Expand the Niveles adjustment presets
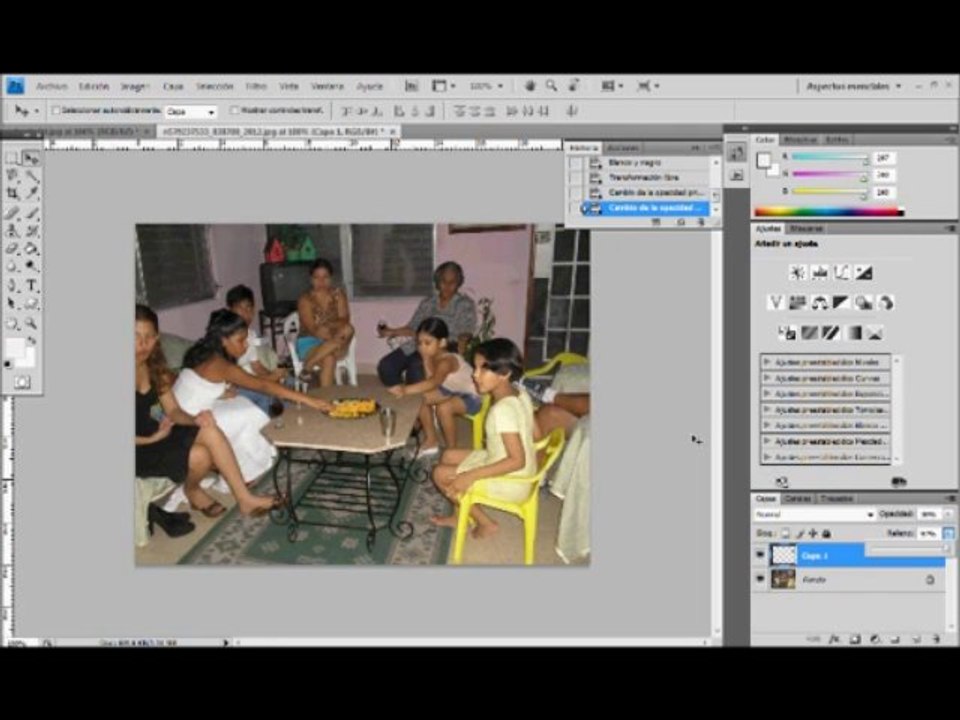 (767, 362)
